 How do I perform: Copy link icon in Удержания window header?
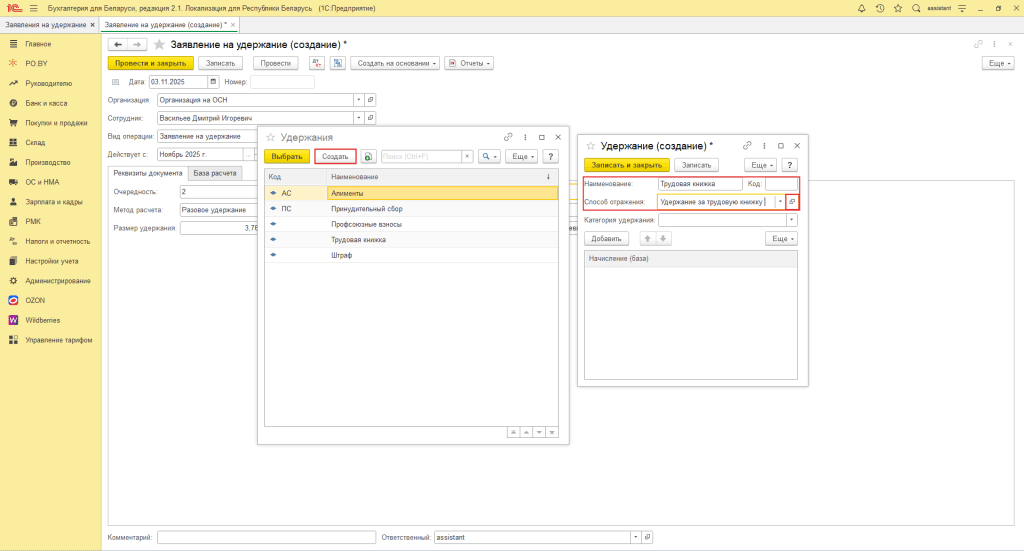coord(508,137)
